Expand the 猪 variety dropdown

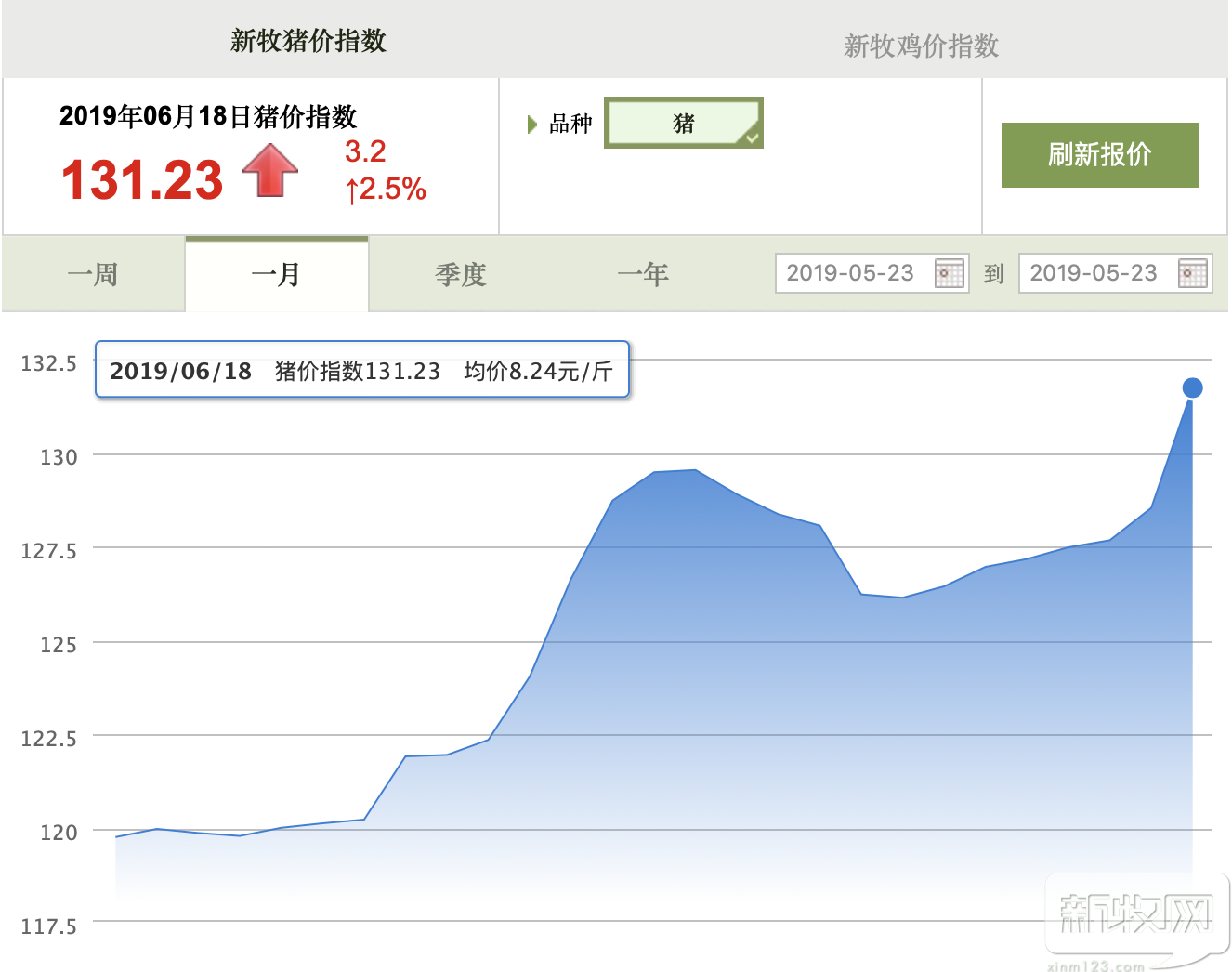683,123
